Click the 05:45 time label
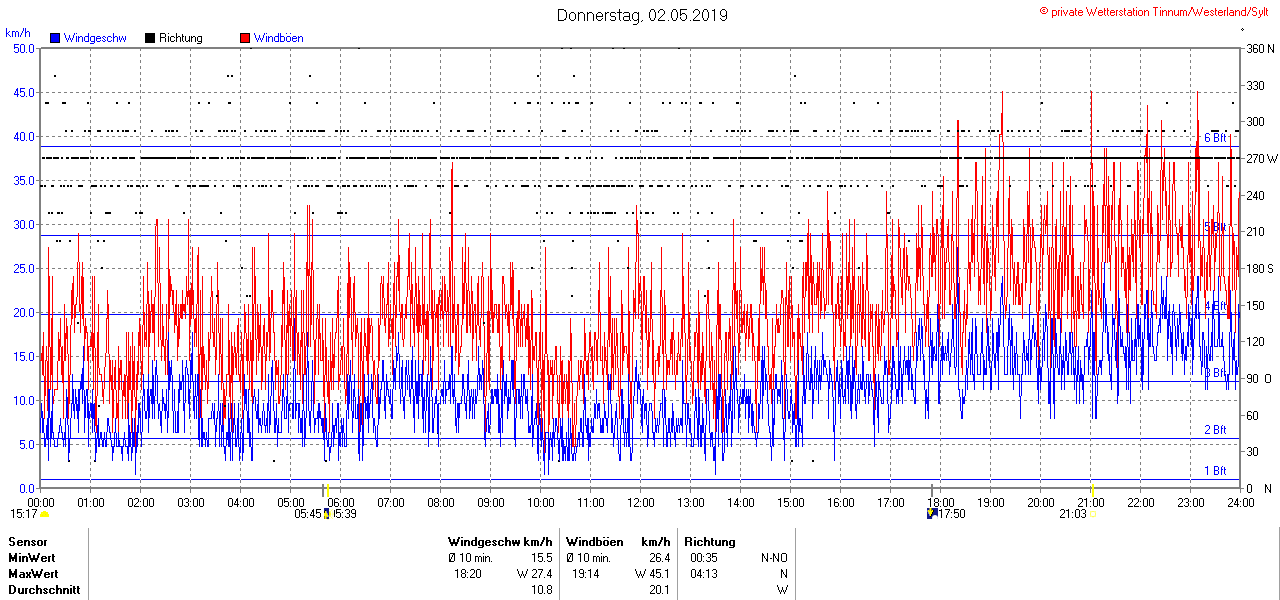The height and width of the screenshot is (600, 1280). [x=309, y=513]
